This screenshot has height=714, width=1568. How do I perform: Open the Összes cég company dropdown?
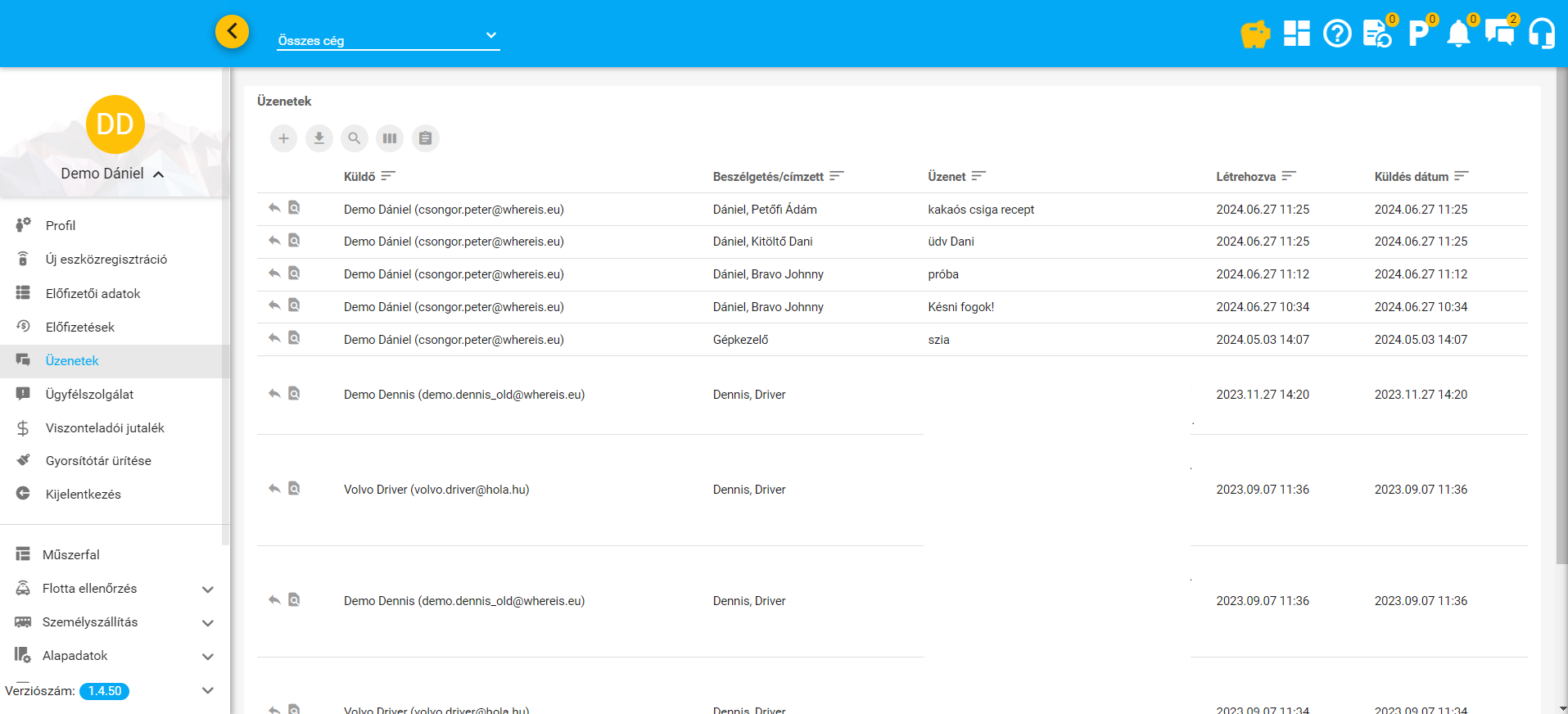(388, 37)
